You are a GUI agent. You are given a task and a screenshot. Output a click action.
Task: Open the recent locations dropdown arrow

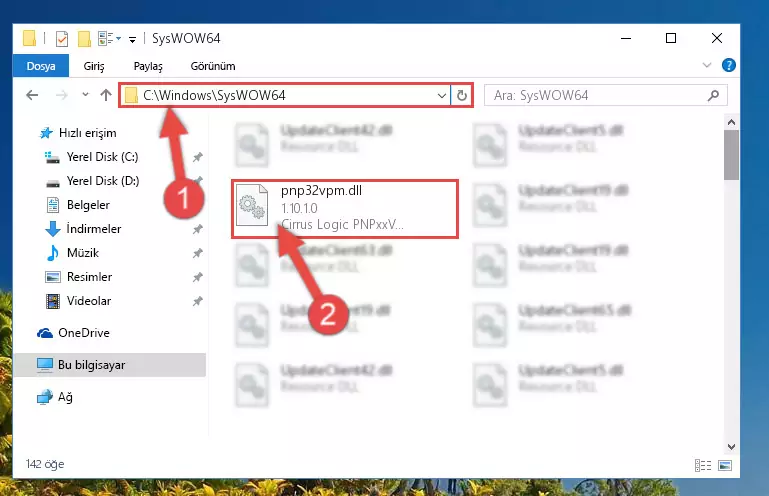[85, 94]
